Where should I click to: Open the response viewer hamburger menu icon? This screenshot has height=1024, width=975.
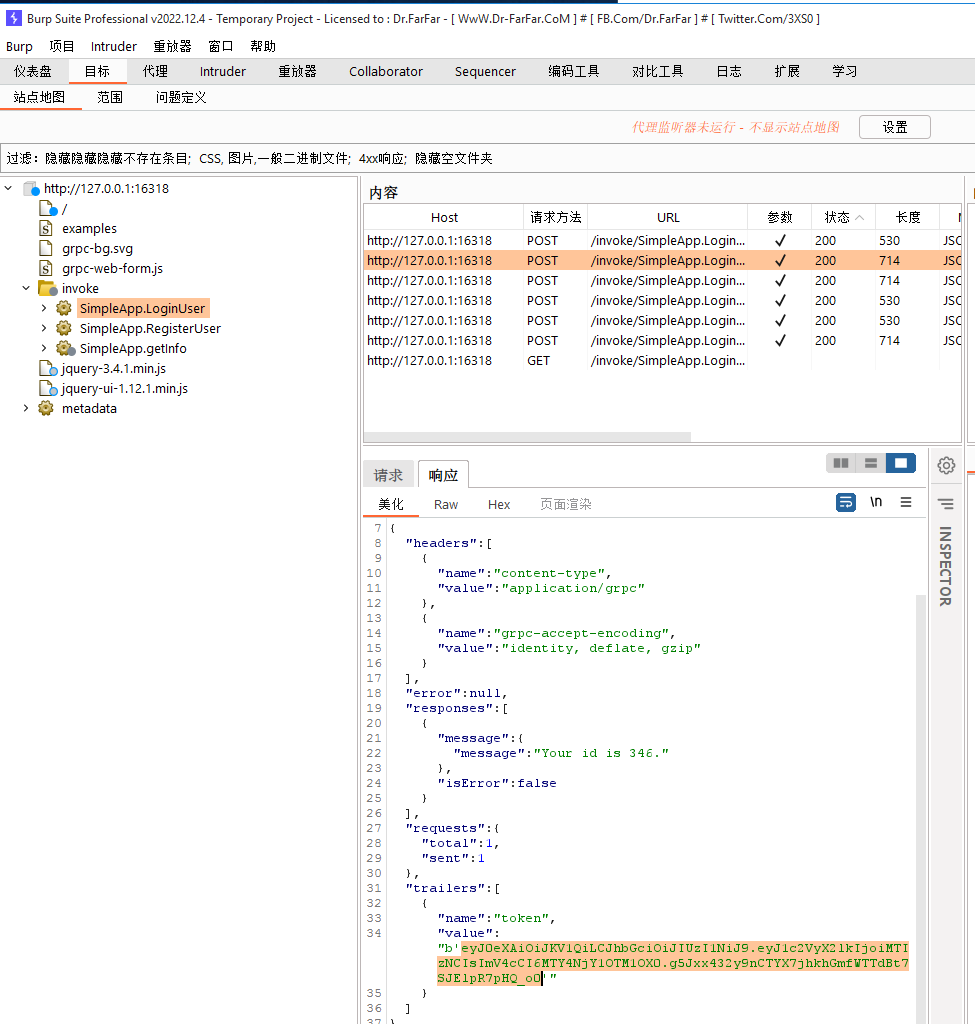pos(906,503)
